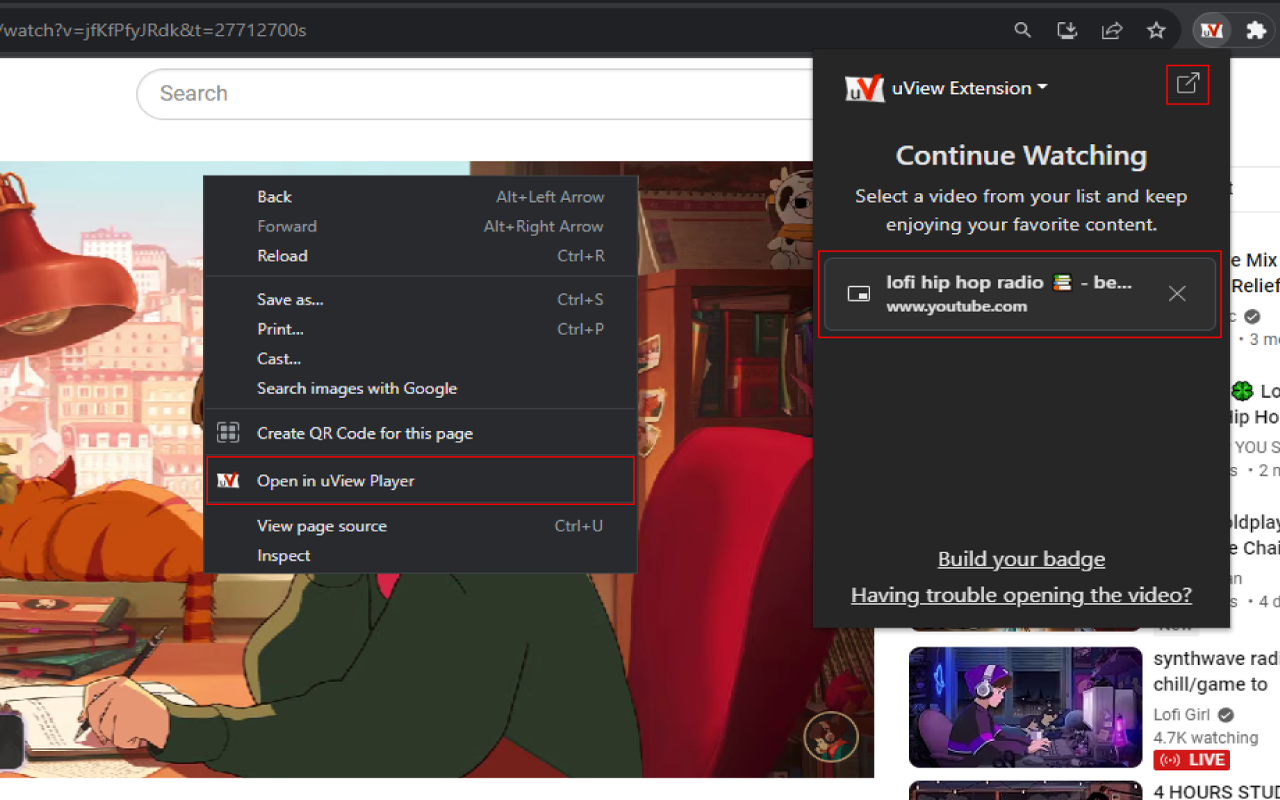Click the Create QR Code icon in context menu
The height and width of the screenshot is (800, 1280).
(x=228, y=432)
